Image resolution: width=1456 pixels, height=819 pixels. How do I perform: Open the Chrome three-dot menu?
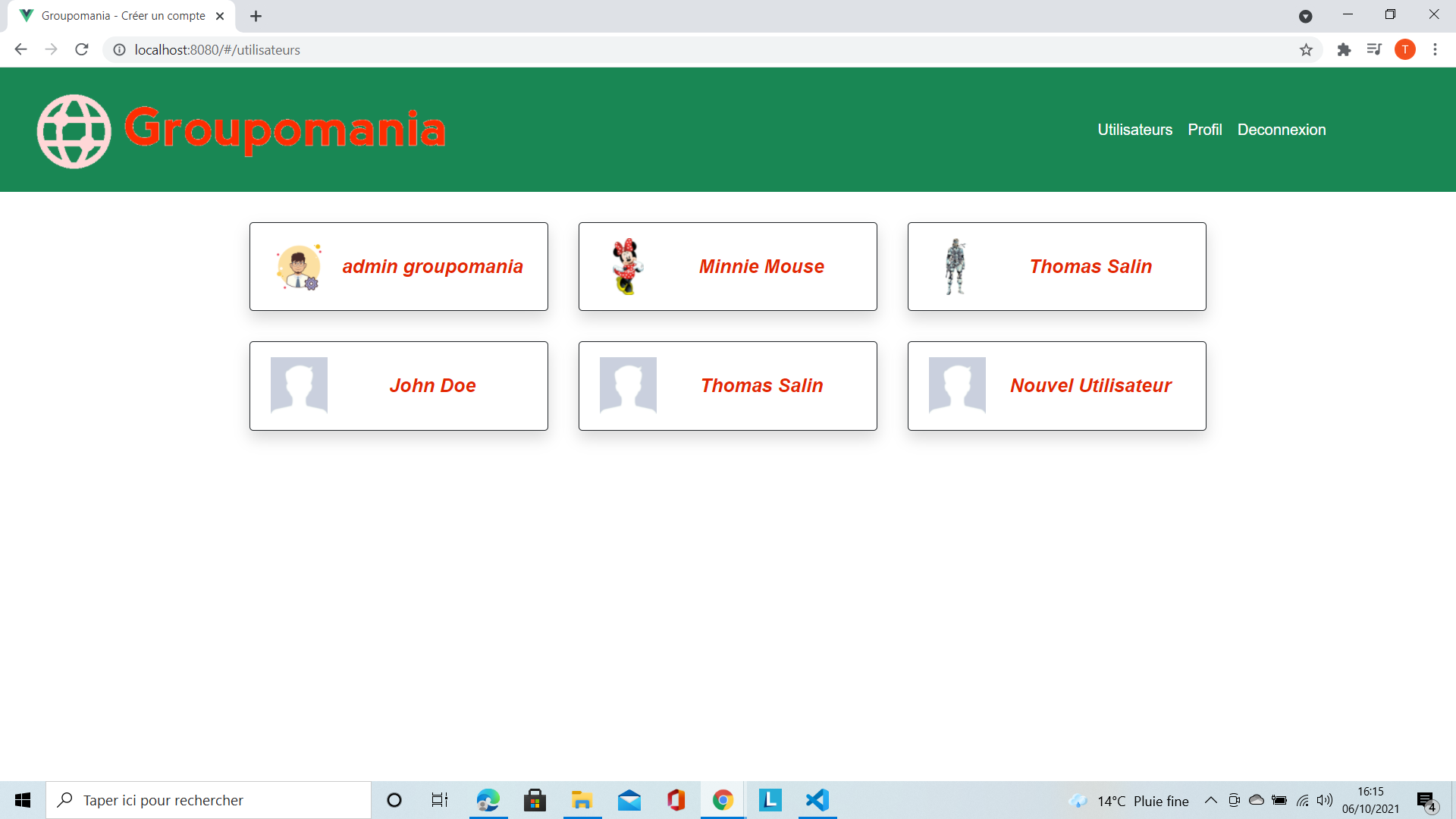(x=1435, y=49)
